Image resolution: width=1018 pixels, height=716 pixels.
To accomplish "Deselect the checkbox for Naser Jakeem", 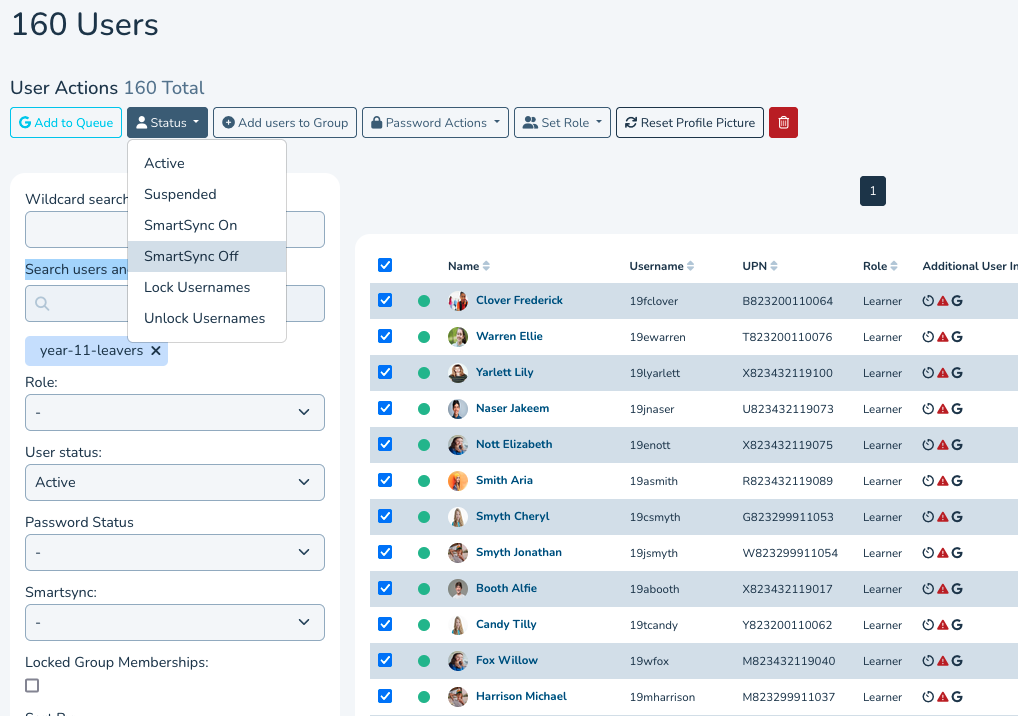I will click(x=385, y=408).
